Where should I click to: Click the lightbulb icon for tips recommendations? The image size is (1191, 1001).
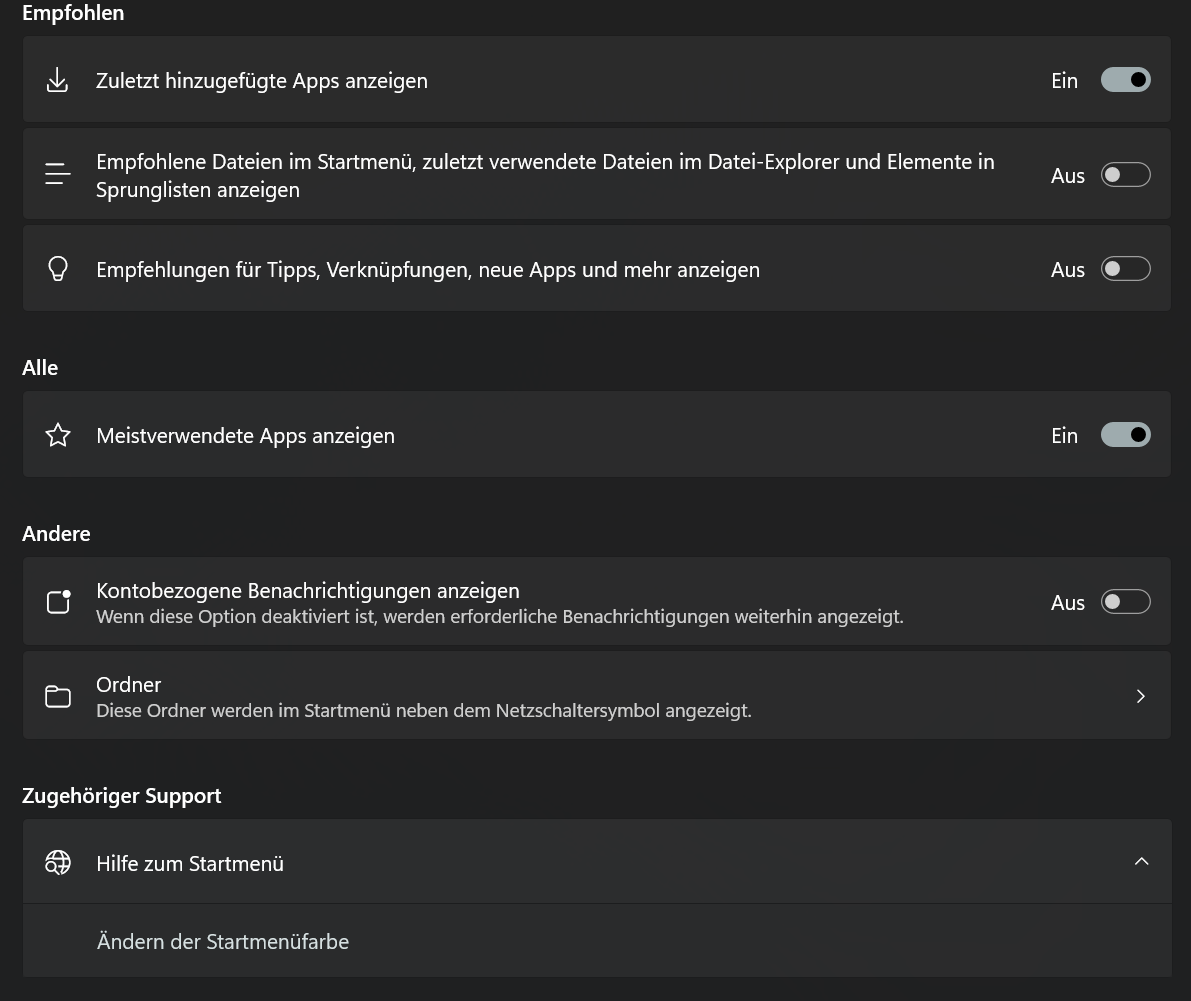click(58, 269)
